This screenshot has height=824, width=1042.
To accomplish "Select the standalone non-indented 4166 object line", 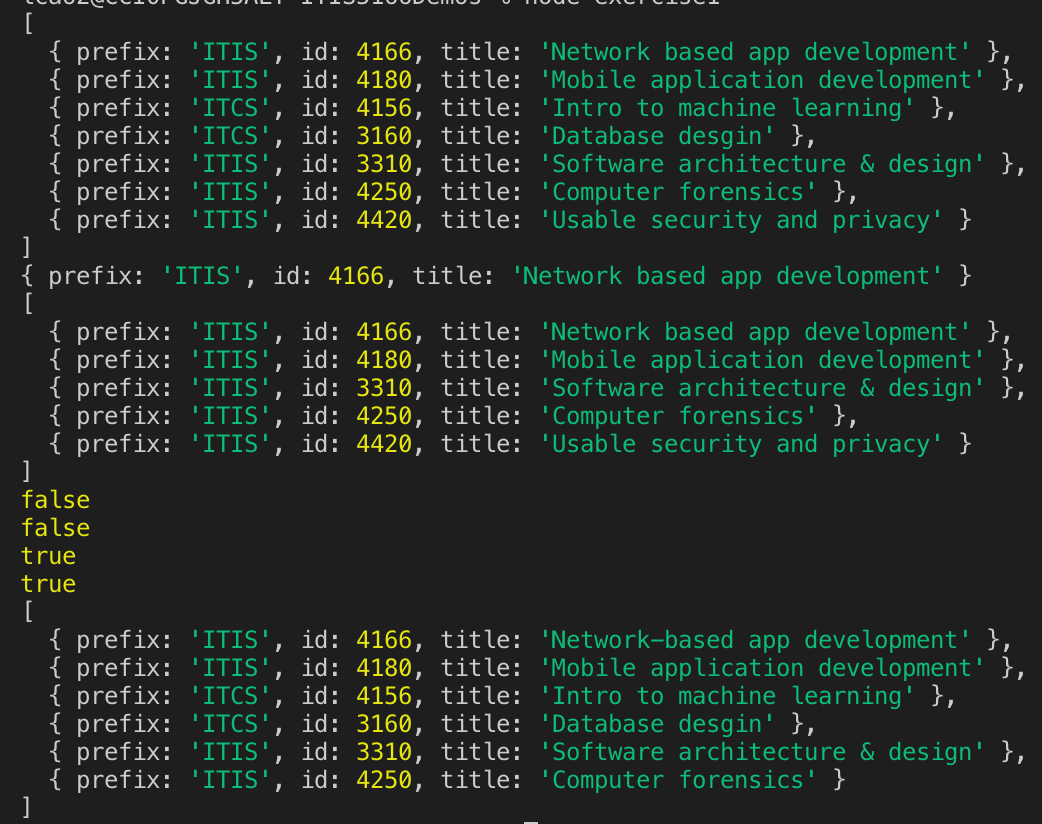I will click(x=496, y=276).
